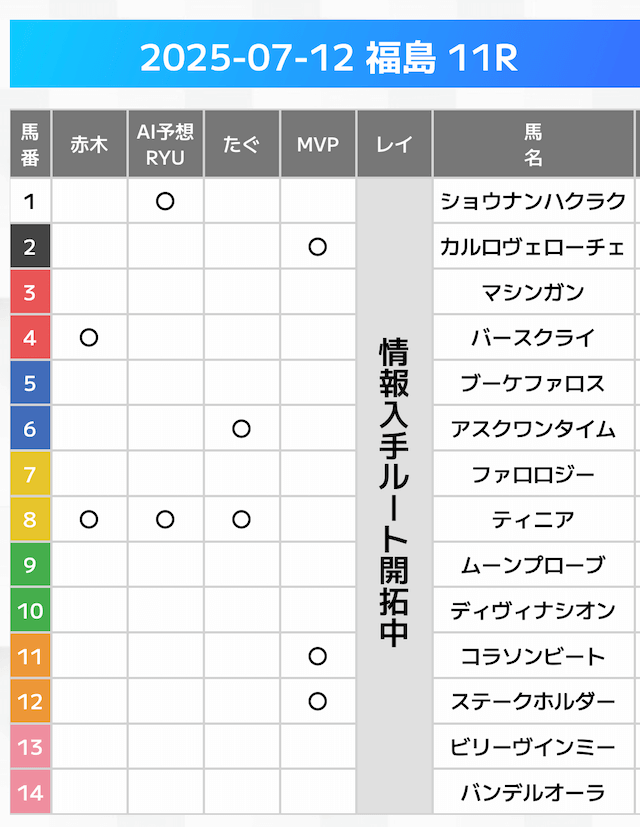Click the たぐ circle for アスクワンタイム

coord(241,429)
